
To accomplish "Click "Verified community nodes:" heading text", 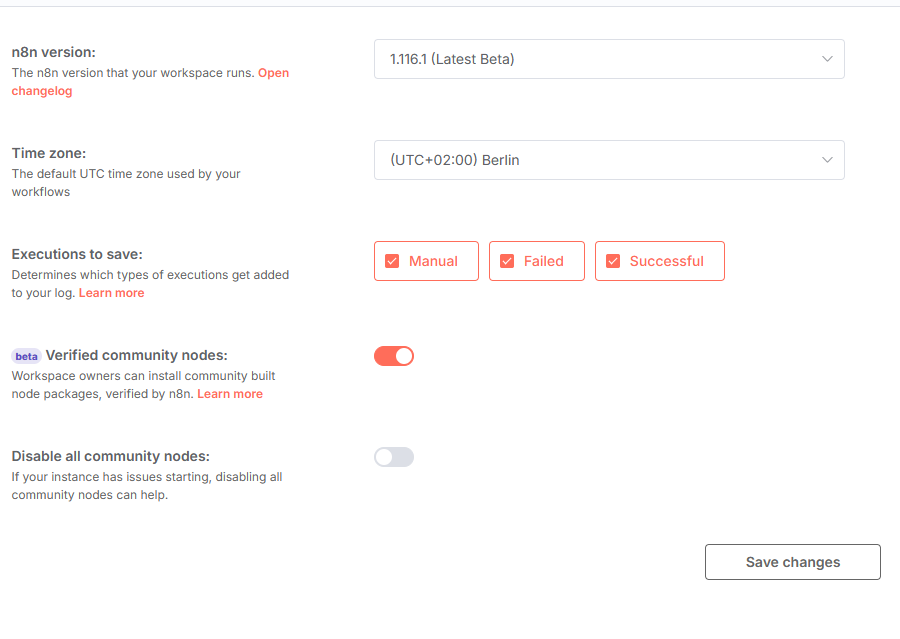I will [137, 355].
